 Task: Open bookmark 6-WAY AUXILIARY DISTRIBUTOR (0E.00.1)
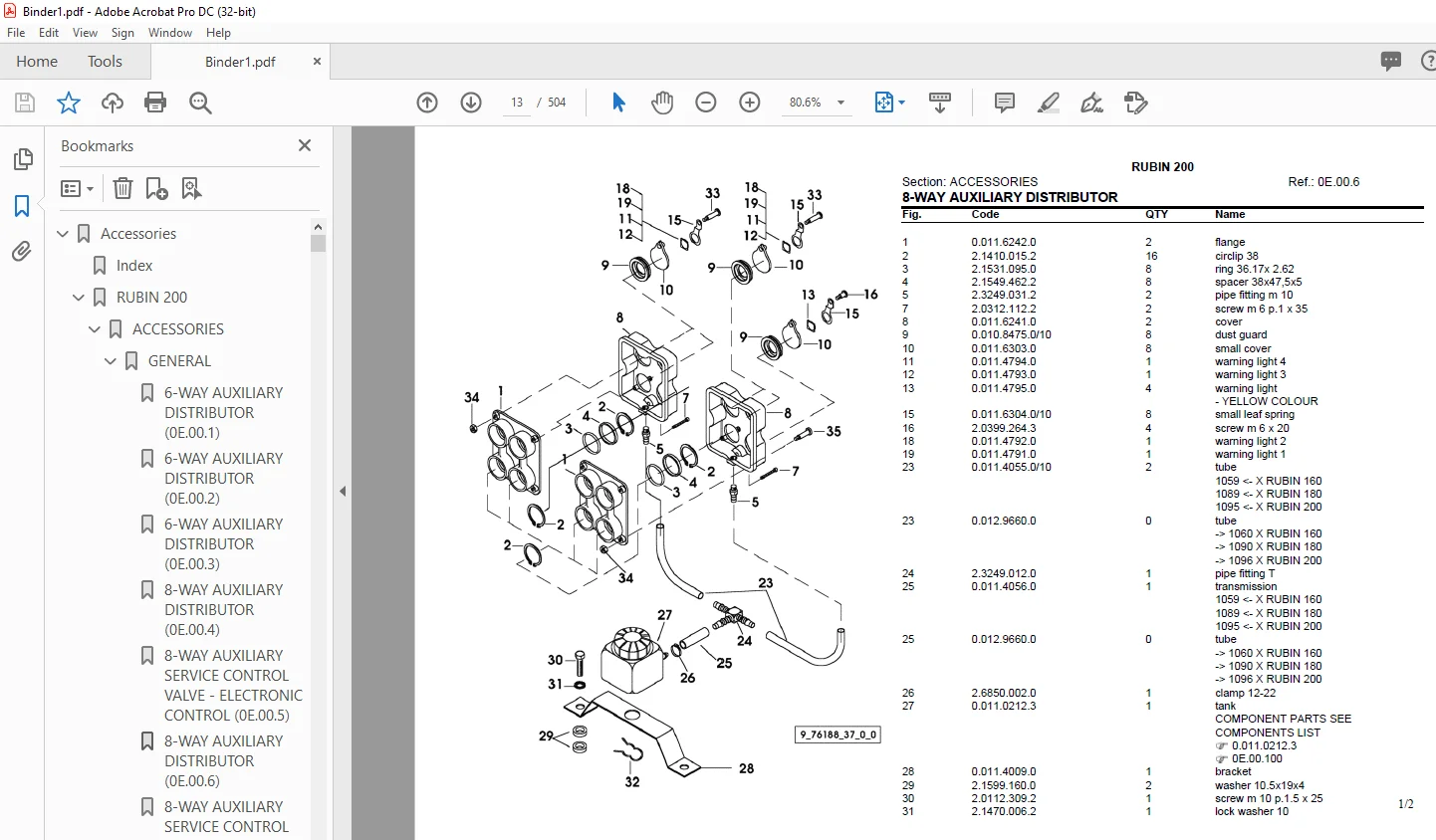coord(223,413)
